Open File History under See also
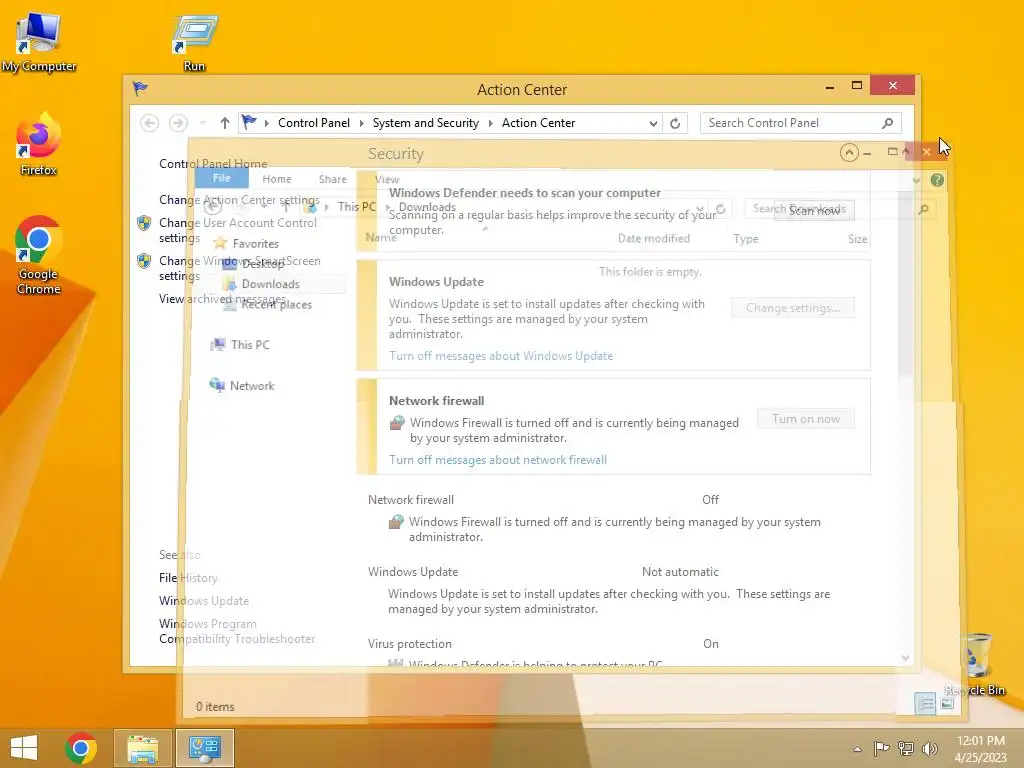Screen dimensions: 1024x768 pyautogui.click(x=188, y=578)
